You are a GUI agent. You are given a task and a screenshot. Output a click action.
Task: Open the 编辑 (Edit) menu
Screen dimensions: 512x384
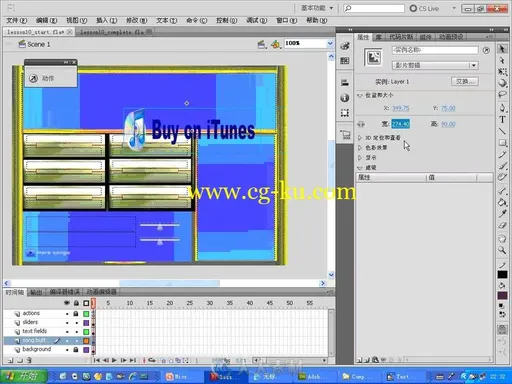pos(46,20)
